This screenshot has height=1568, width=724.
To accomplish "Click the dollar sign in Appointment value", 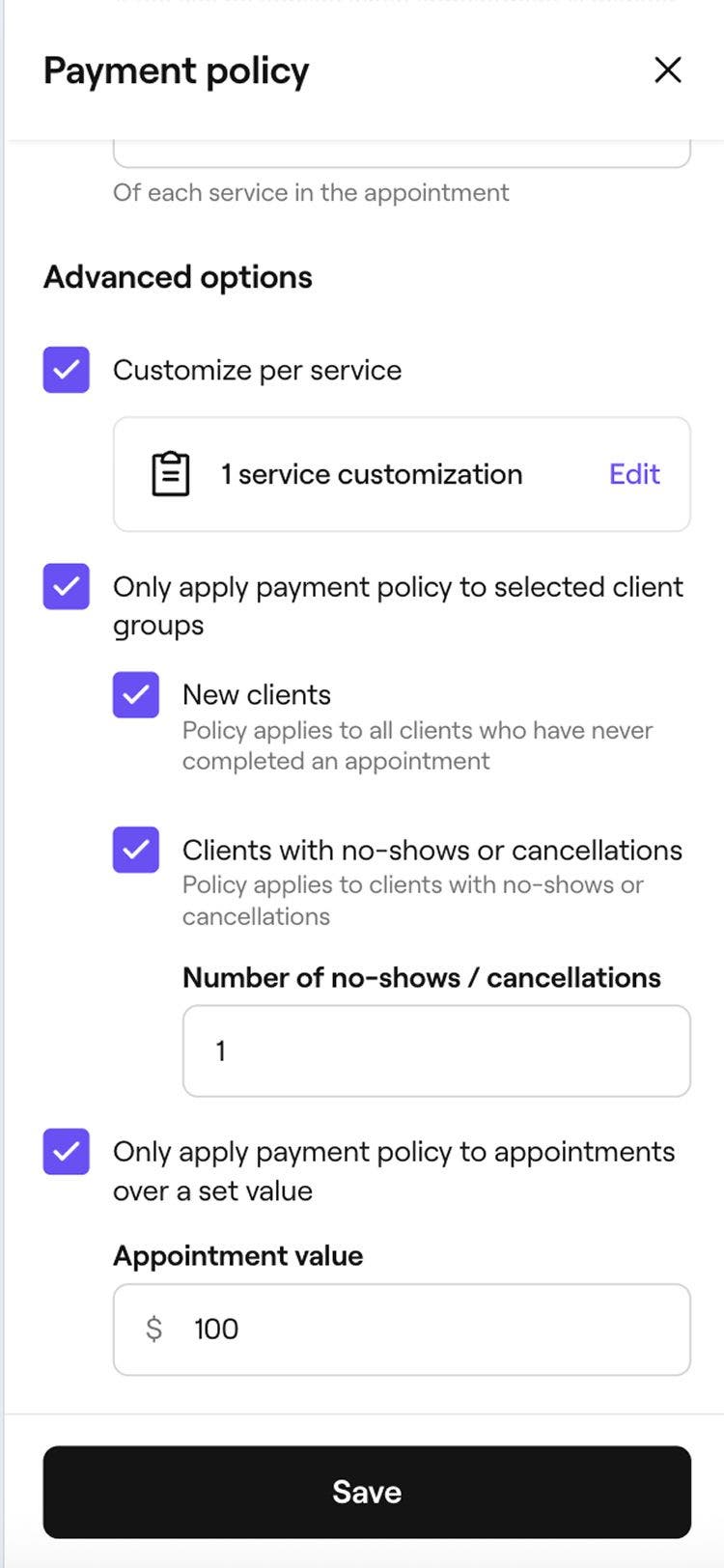I will pos(153,1330).
